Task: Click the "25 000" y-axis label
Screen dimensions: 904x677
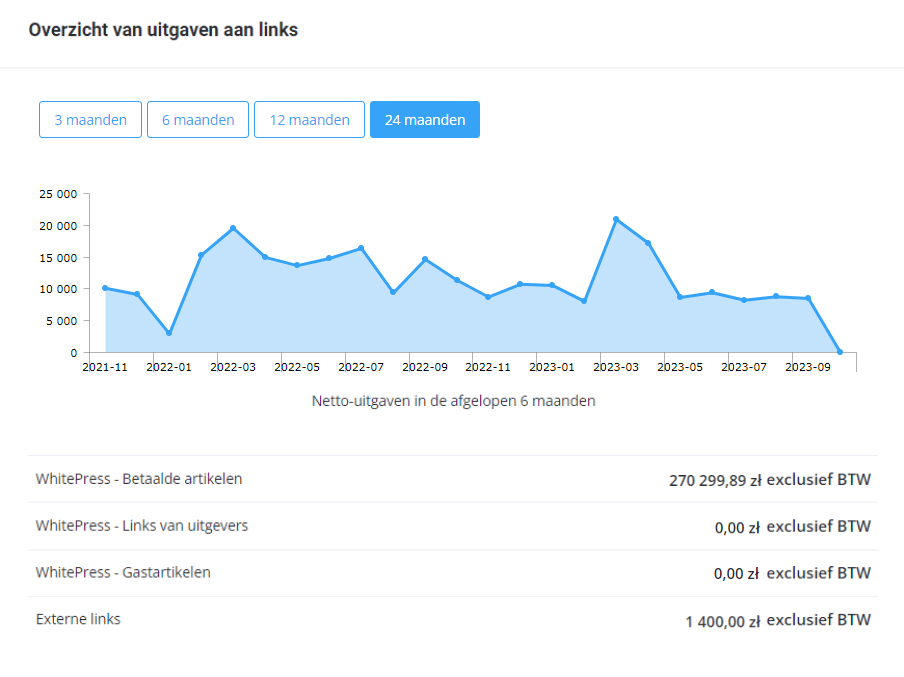Action: pos(58,194)
